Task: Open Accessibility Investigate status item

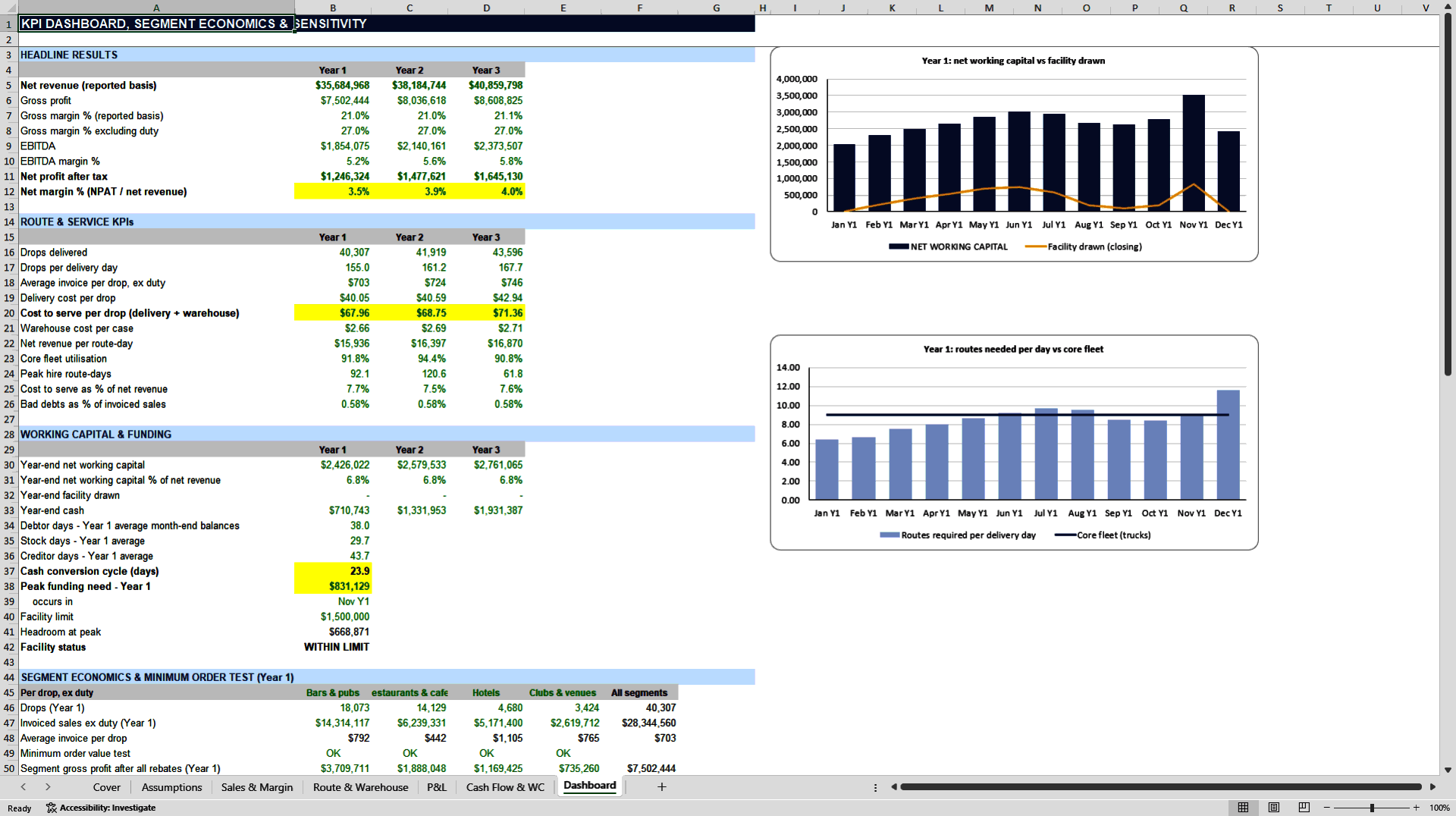Action: pos(101,808)
